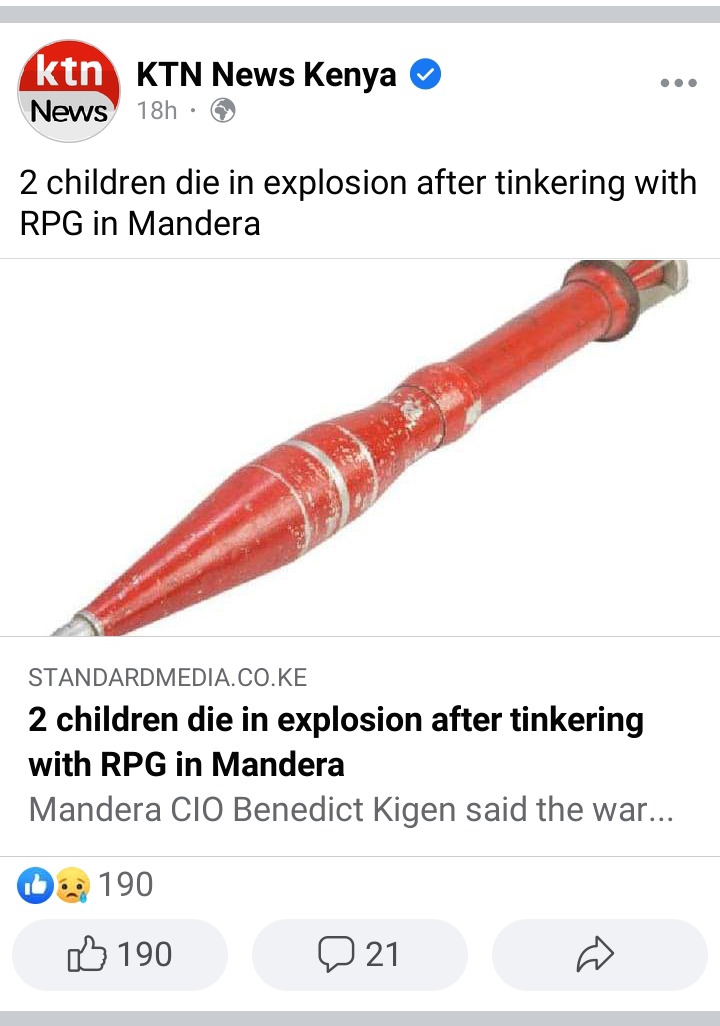The width and height of the screenshot is (720, 1026).
Task: Click the post caption about Mandera explosion
Action: tap(358, 203)
